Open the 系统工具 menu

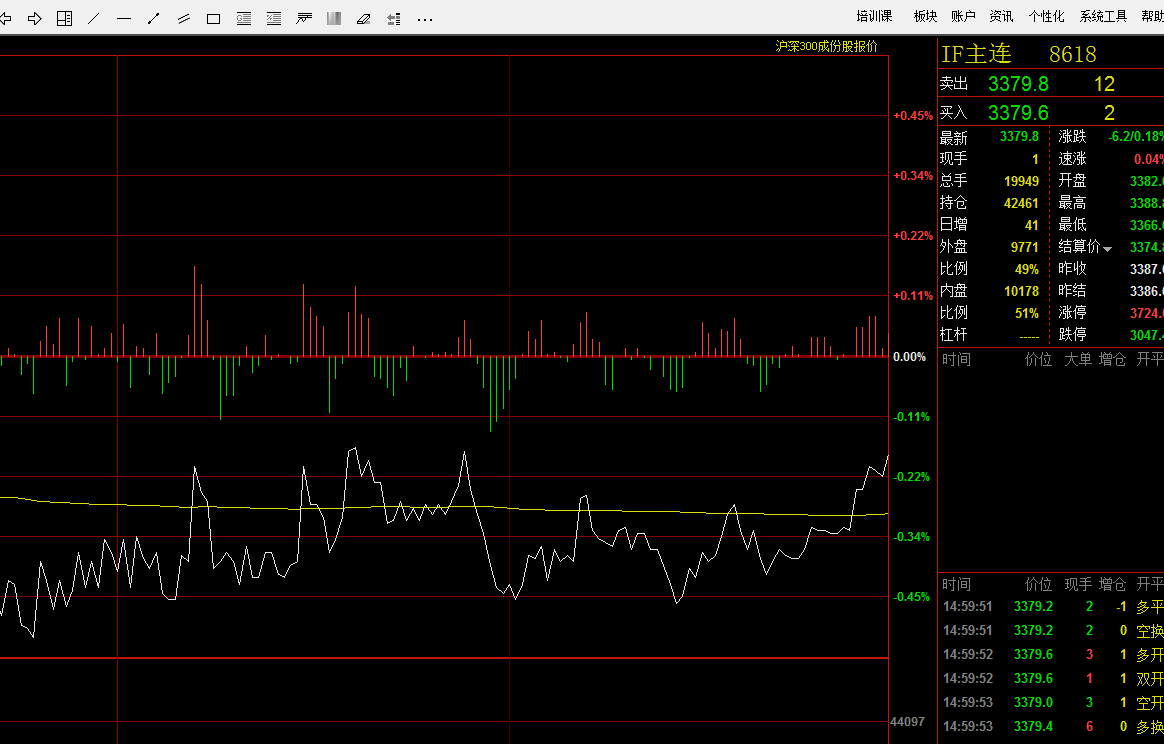click(1103, 17)
